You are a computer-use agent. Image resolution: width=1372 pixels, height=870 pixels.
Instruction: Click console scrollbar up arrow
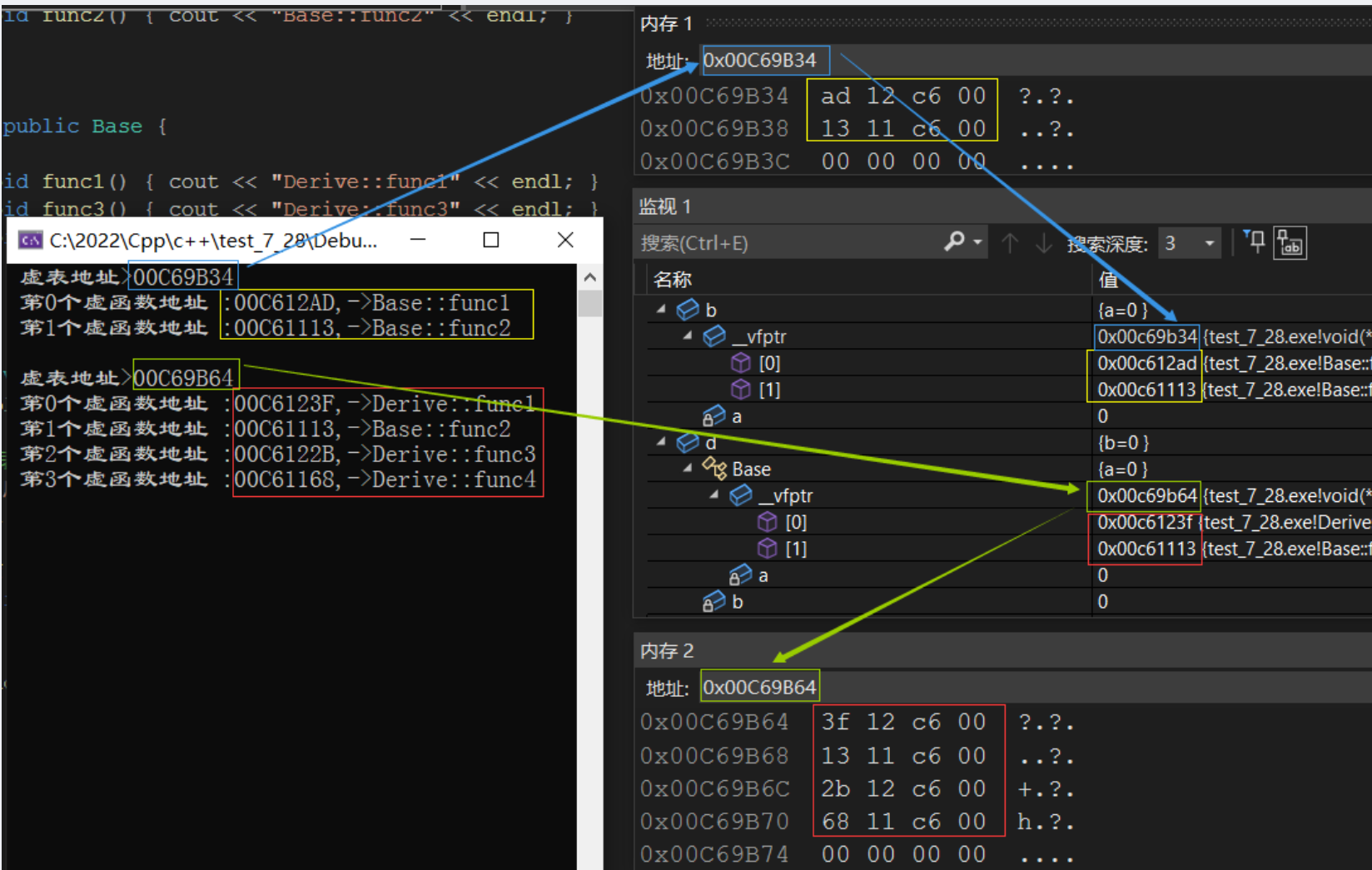(x=590, y=277)
